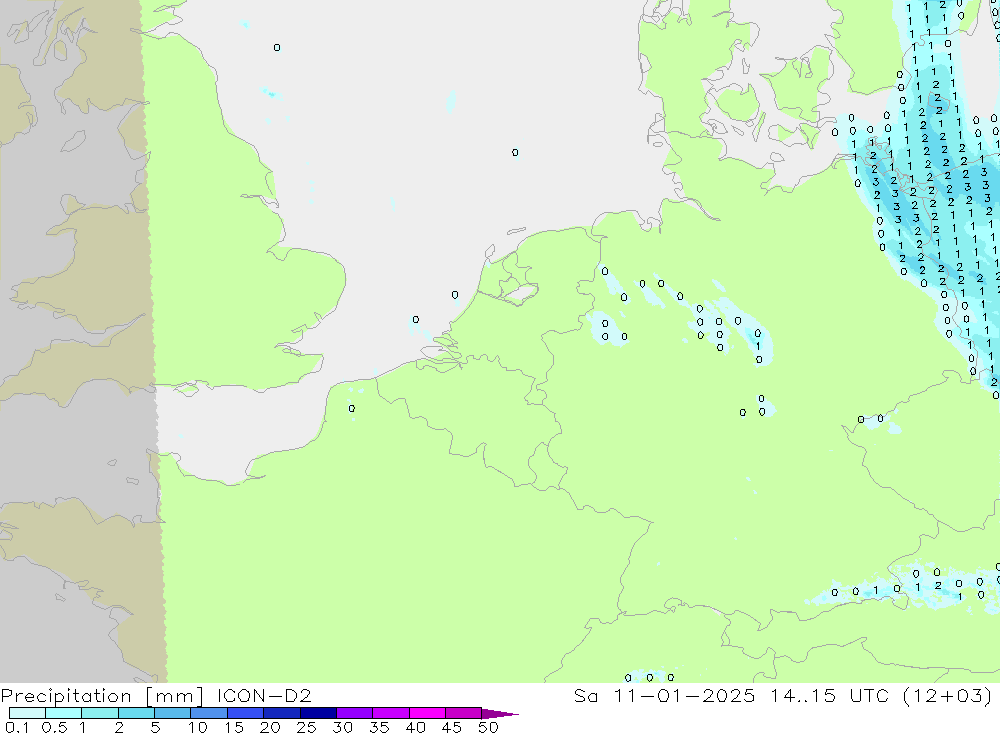Click the '45' legend scale label
Image resolution: width=1000 pixels, height=733 pixels.
[452, 727]
